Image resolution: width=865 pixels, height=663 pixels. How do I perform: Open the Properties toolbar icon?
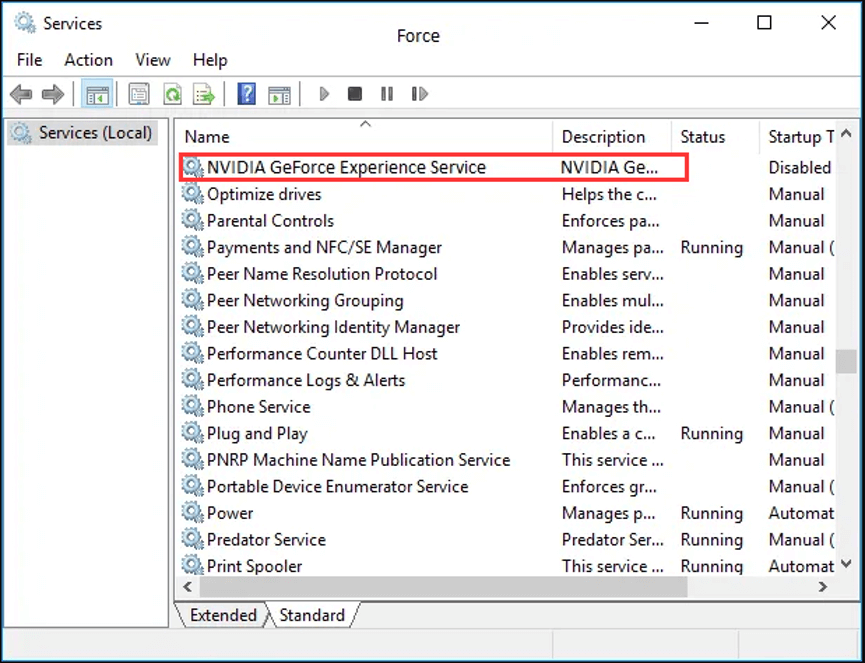tap(139, 94)
